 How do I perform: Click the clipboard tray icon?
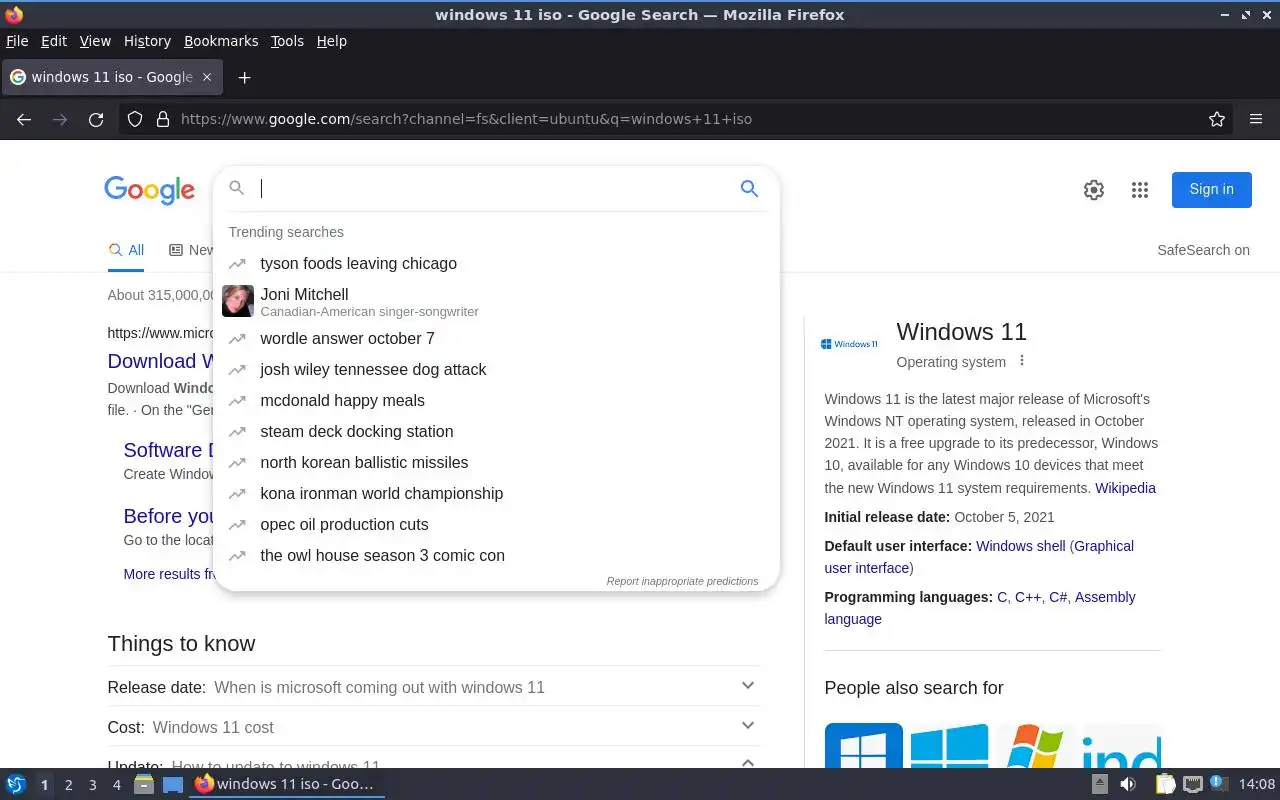(x=1166, y=784)
